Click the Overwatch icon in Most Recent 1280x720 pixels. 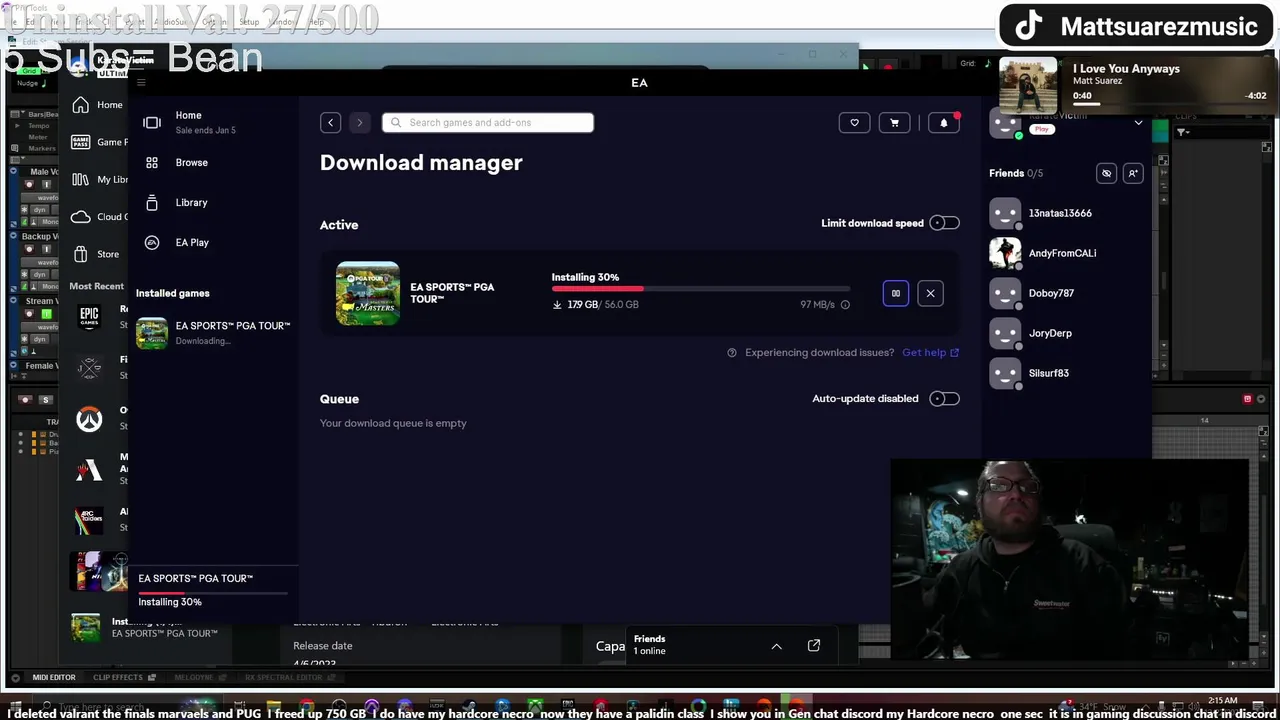click(89, 419)
